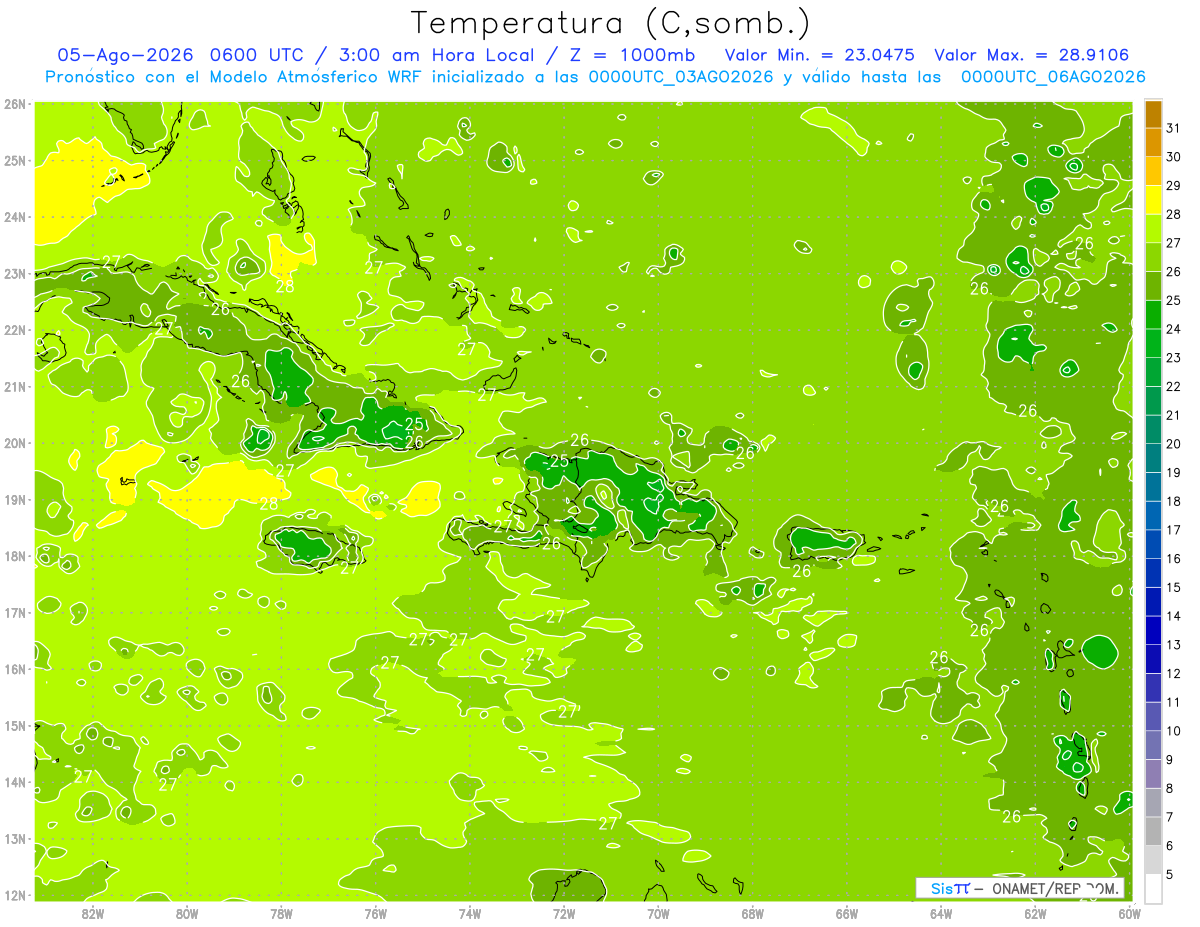Image resolution: width=1200 pixels, height=927 pixels.
Task: Click the '74W' longitude axis label
Action: 470,913
